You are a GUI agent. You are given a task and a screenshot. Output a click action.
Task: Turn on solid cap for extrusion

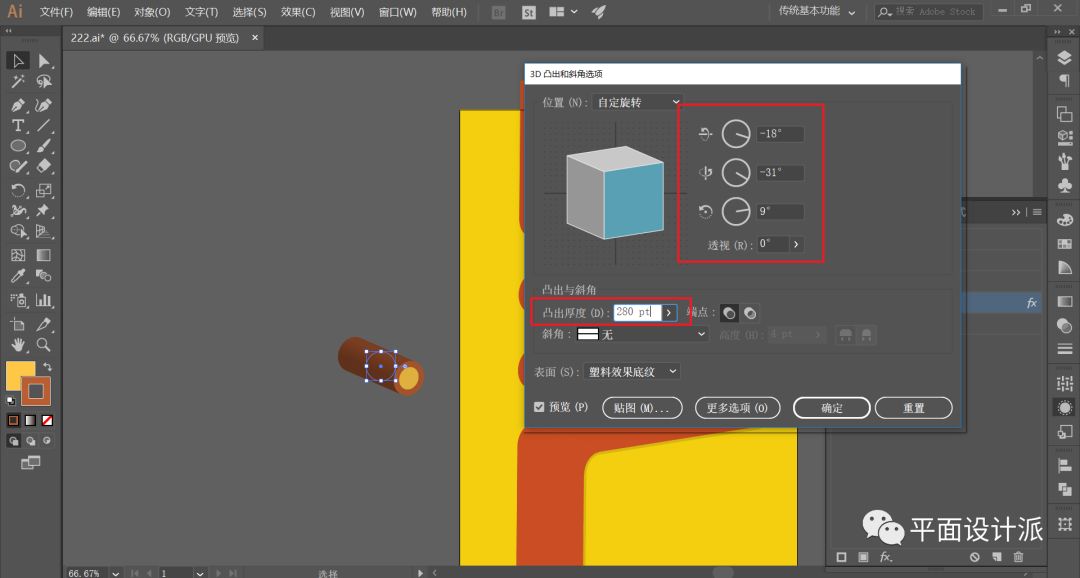[729, 313]
